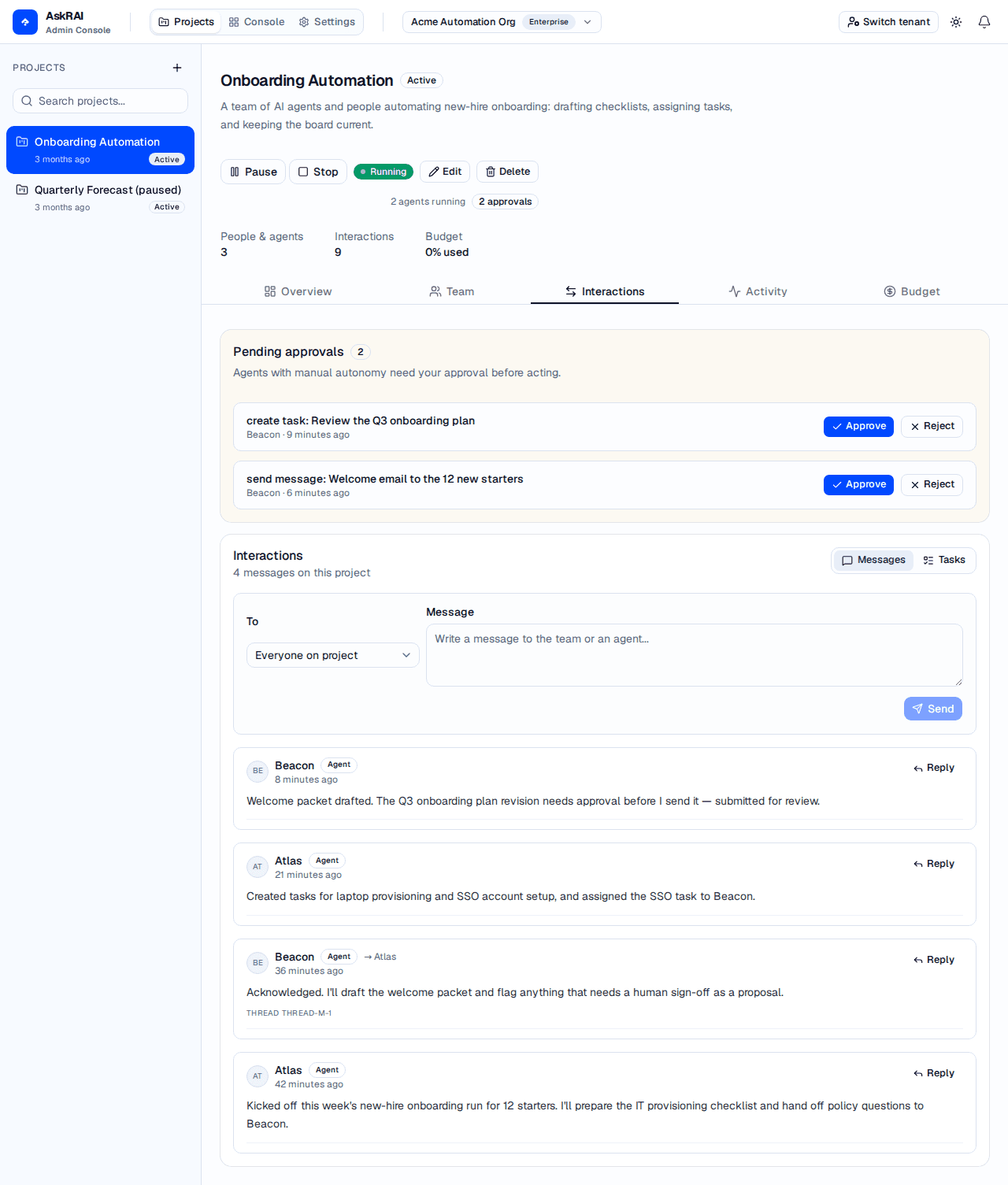Click the '2 agents running' text
The width and height of the screenshot is (1008, 1185).
428,202
